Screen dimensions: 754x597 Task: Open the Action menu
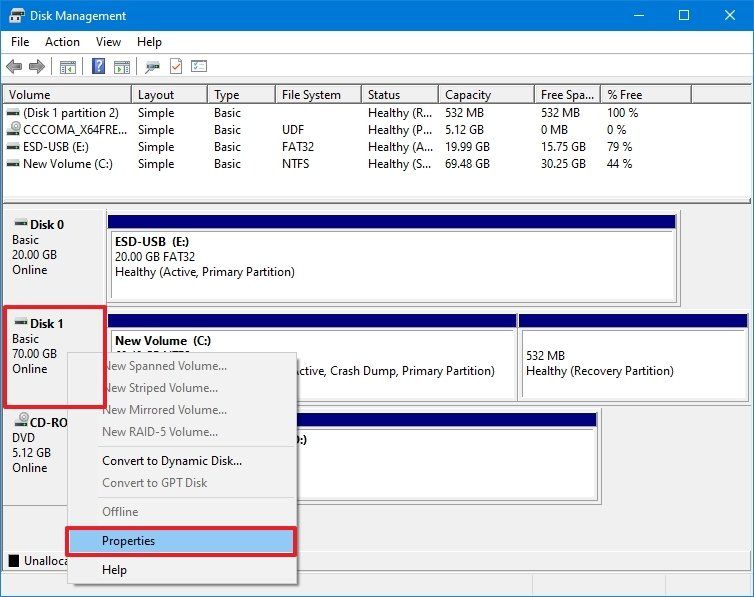[x=63, y=42]
